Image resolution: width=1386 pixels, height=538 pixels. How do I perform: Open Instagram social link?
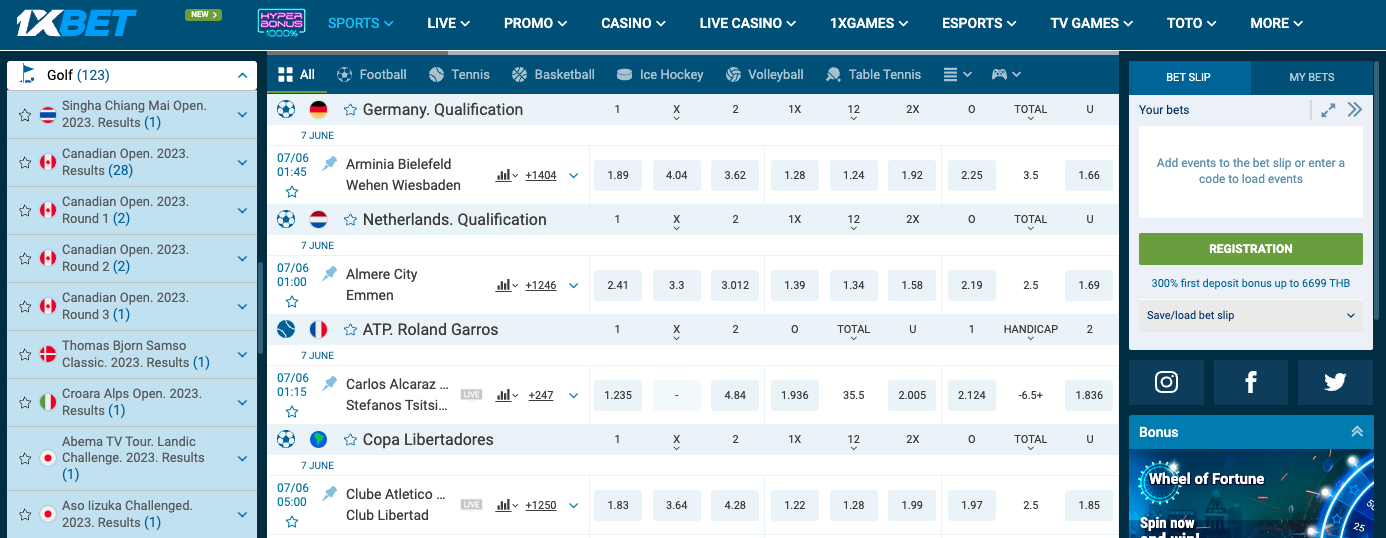click(1166, 382)
